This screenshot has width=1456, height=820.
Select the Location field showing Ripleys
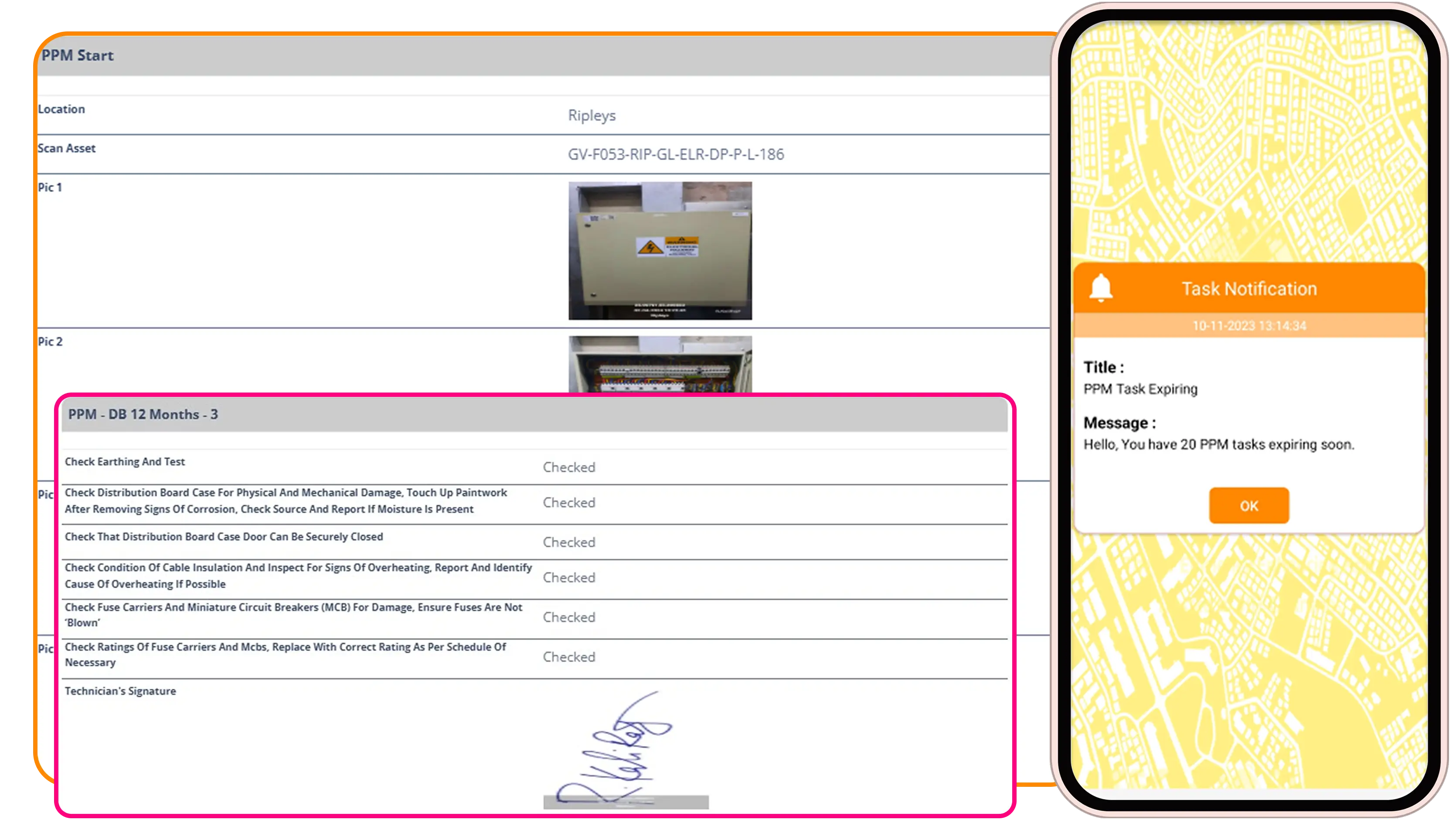pos(592,115)
